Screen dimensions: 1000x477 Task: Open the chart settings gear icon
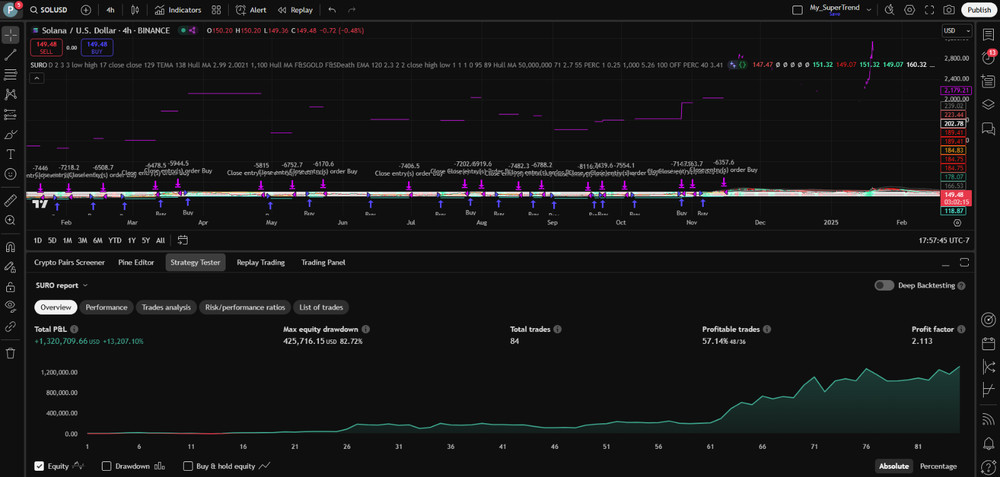pos(910,10)
